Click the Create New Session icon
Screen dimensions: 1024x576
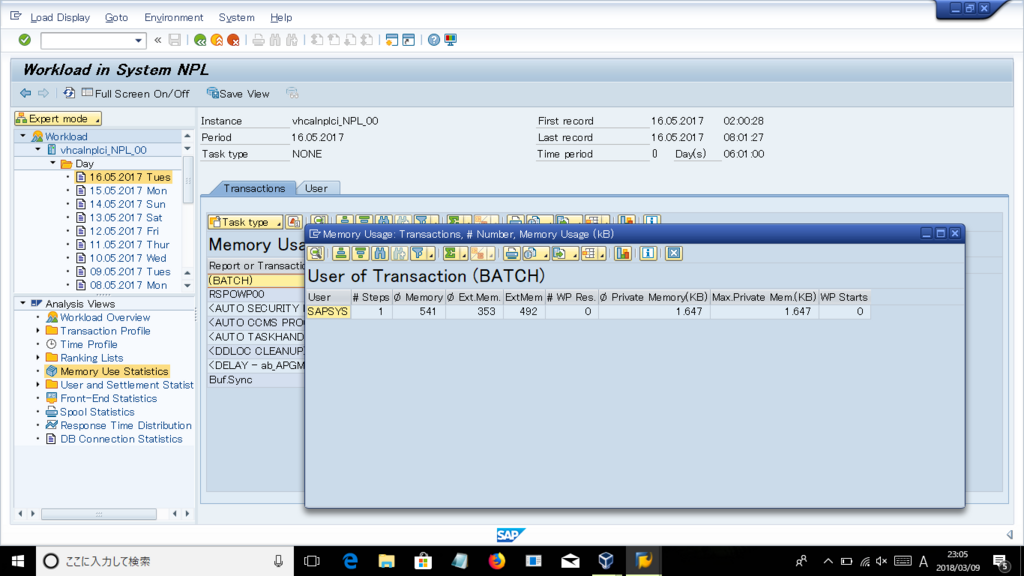point(392,40)
